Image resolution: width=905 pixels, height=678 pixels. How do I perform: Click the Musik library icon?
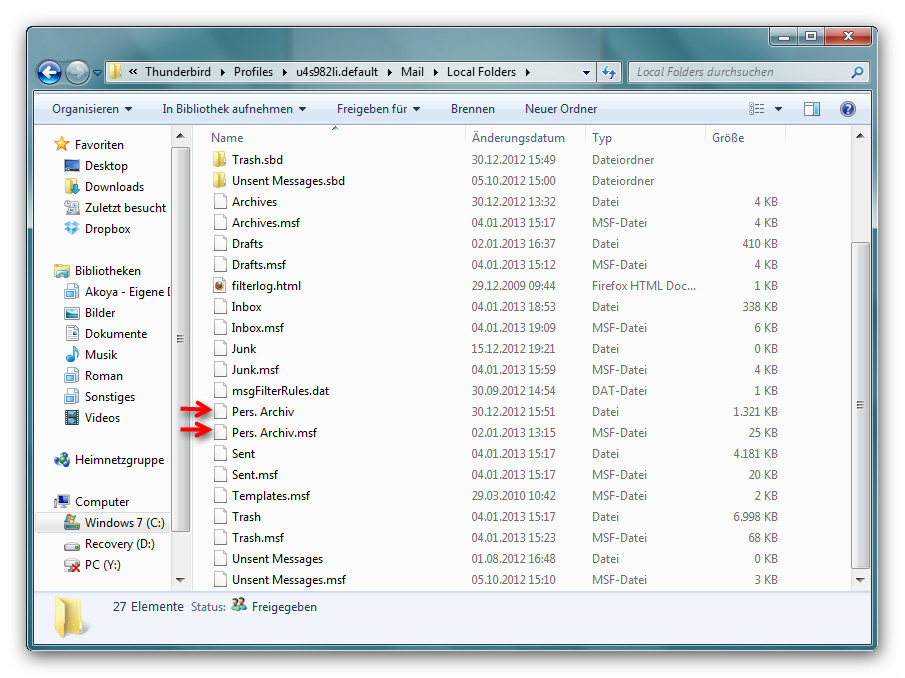pyautogui.click(x=72, y=354)
